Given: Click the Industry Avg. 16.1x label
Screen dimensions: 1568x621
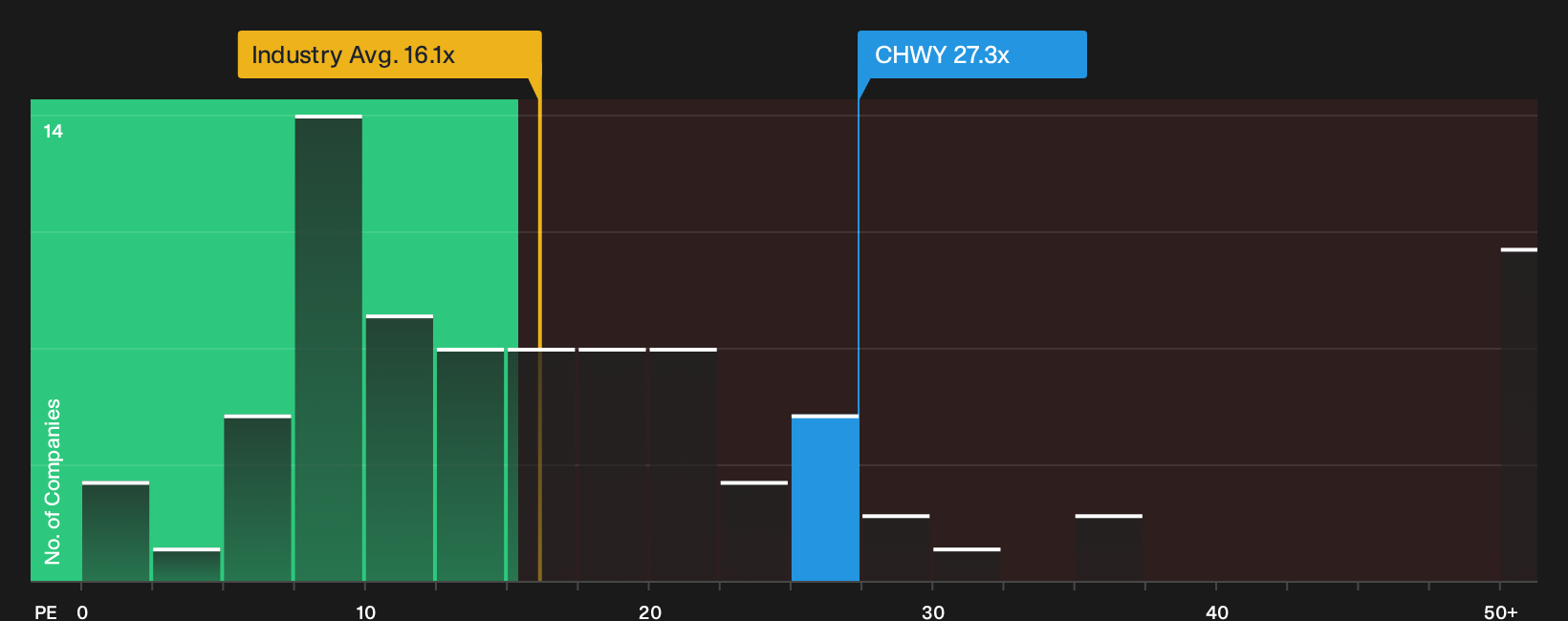Looking at the screenshot, I should 389,54.
